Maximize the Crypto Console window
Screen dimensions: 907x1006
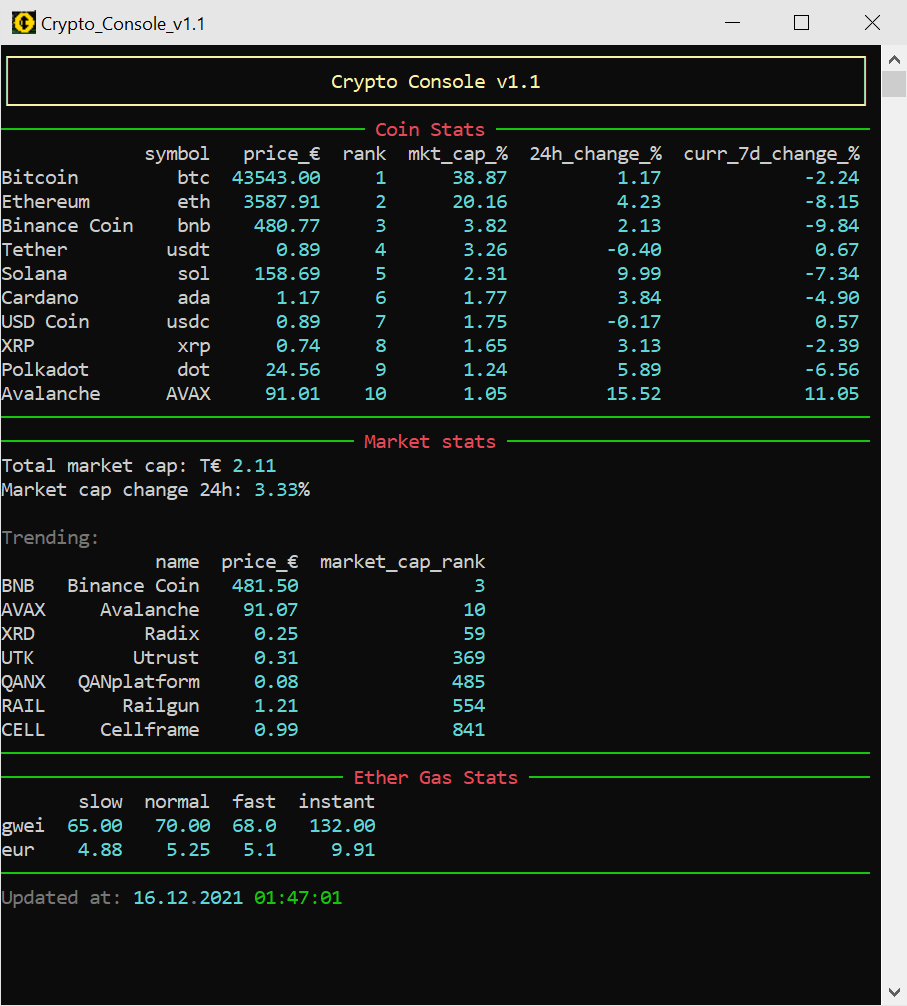pyautogui.click(x=801, y=23)
